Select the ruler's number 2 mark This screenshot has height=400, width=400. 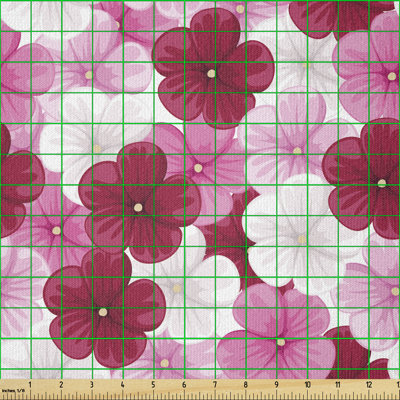coord(61,385)
